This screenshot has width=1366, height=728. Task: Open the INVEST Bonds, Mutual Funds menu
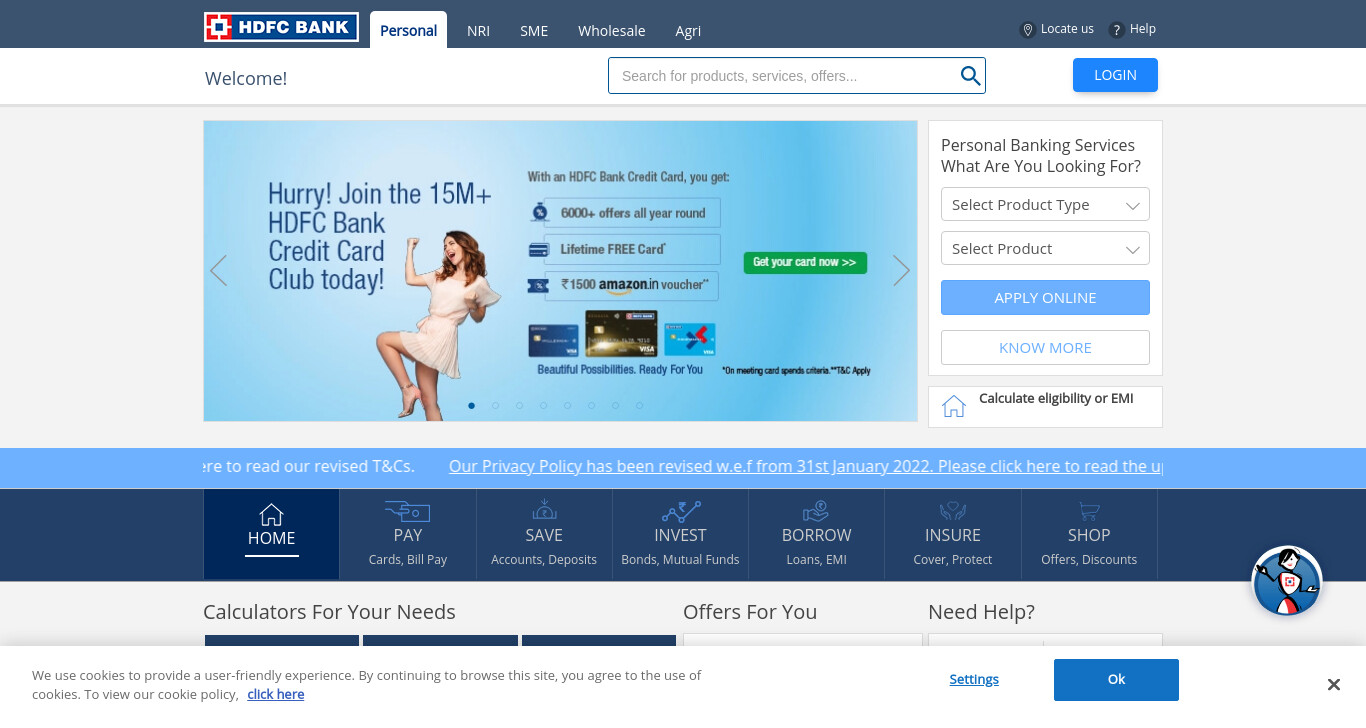(x=680, y=534)
